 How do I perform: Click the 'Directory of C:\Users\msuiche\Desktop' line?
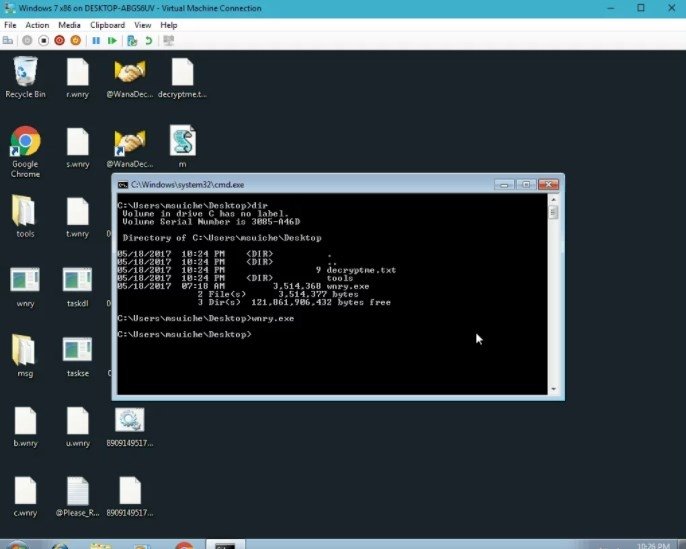(222, 238)
